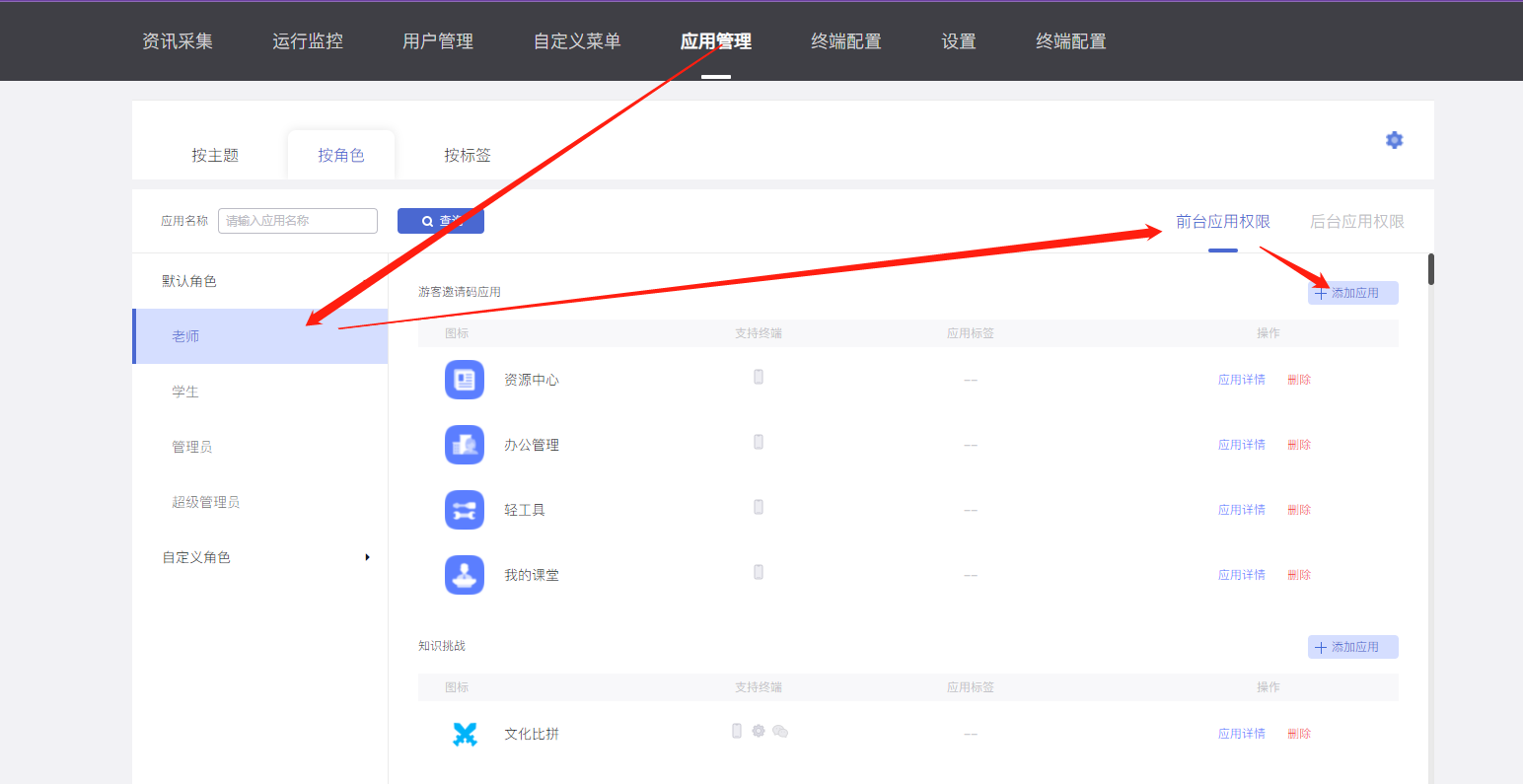View 应用详情 for 轻工具
This screenshot has height=784, width=1523.
point(1242,510)
